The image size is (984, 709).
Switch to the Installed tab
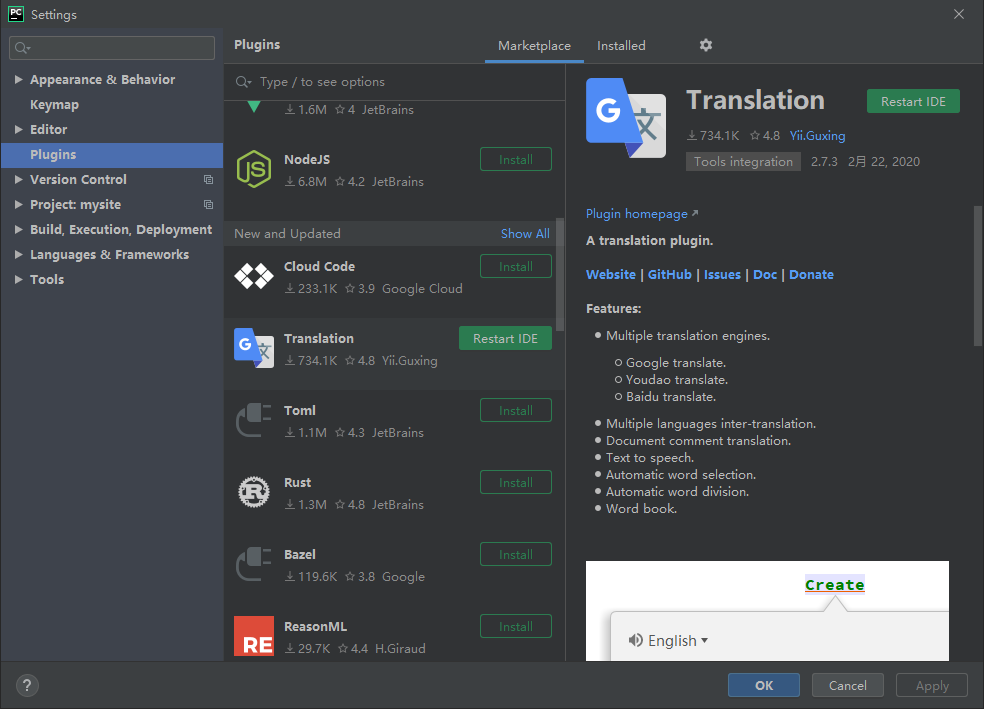point(620,45)
